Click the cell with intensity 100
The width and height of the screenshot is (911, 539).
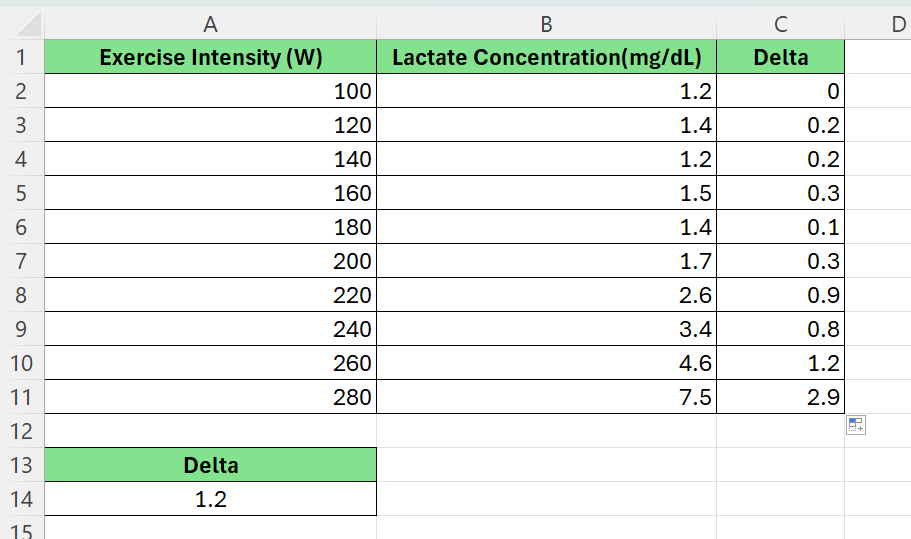(210, 92)
